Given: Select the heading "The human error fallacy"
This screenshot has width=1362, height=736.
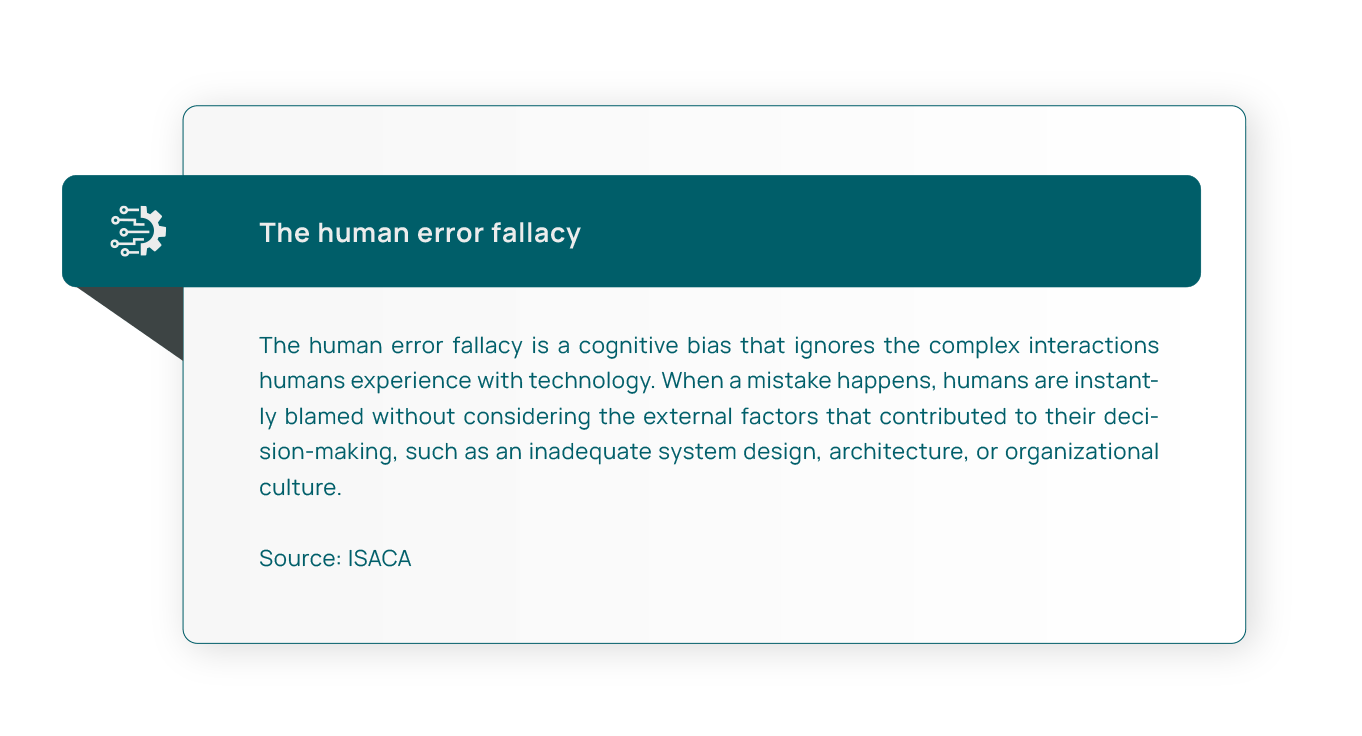Looking at the screenshot, I should (x=420, y=233).
